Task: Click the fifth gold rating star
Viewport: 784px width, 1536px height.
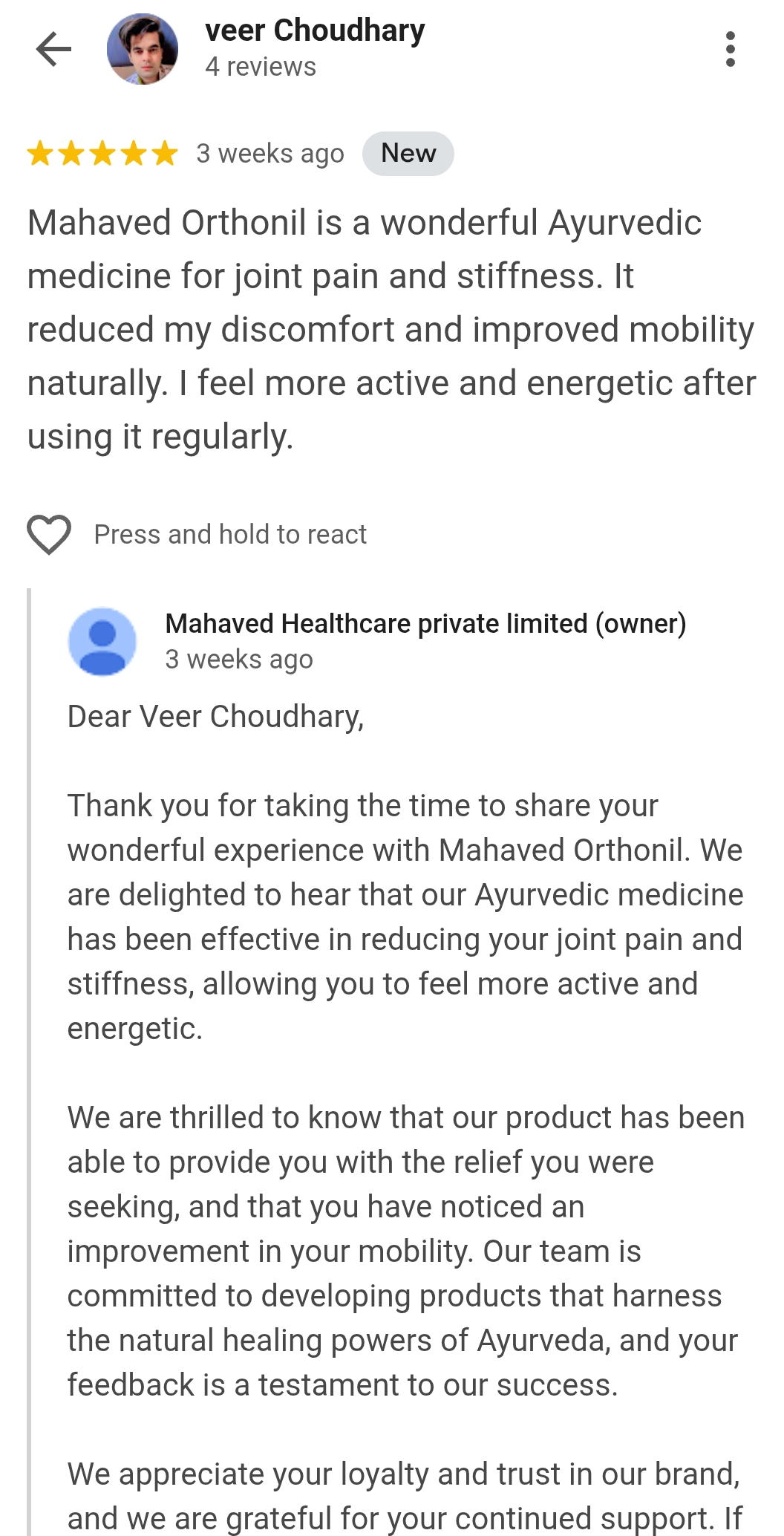Action: tap(165, 154)
